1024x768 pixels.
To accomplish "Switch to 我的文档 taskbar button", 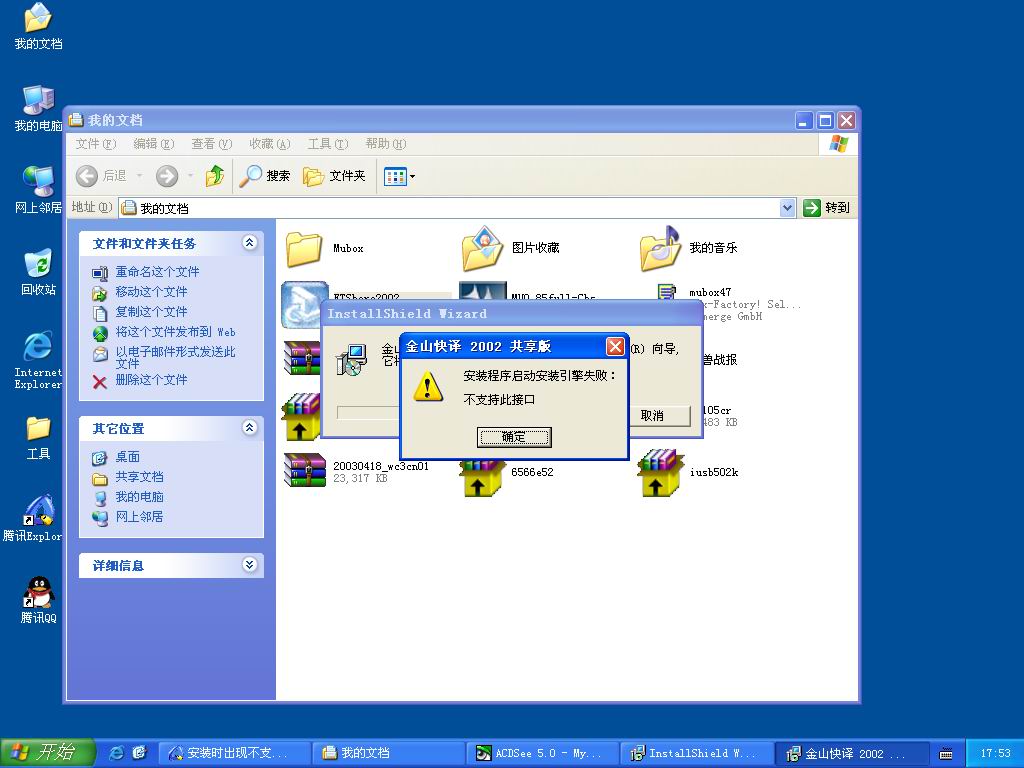I will tap(388, 753).
